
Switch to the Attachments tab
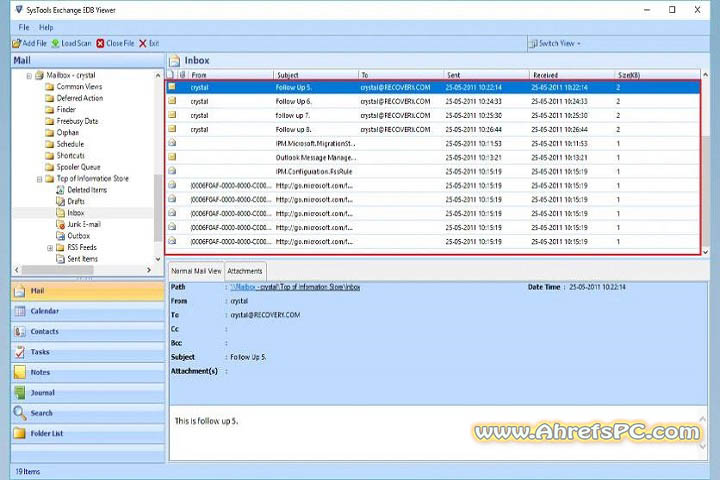point(245,271)
